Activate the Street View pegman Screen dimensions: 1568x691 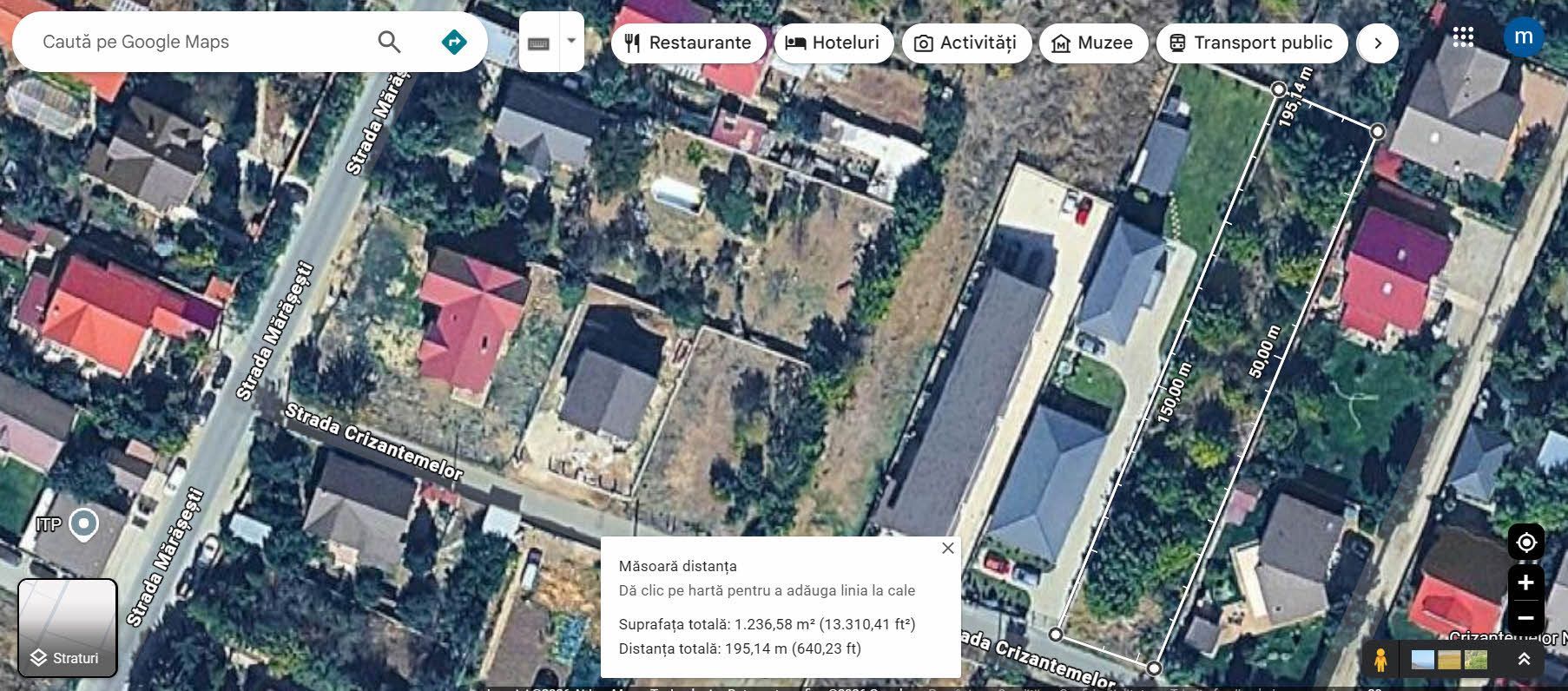(1380, 661)
